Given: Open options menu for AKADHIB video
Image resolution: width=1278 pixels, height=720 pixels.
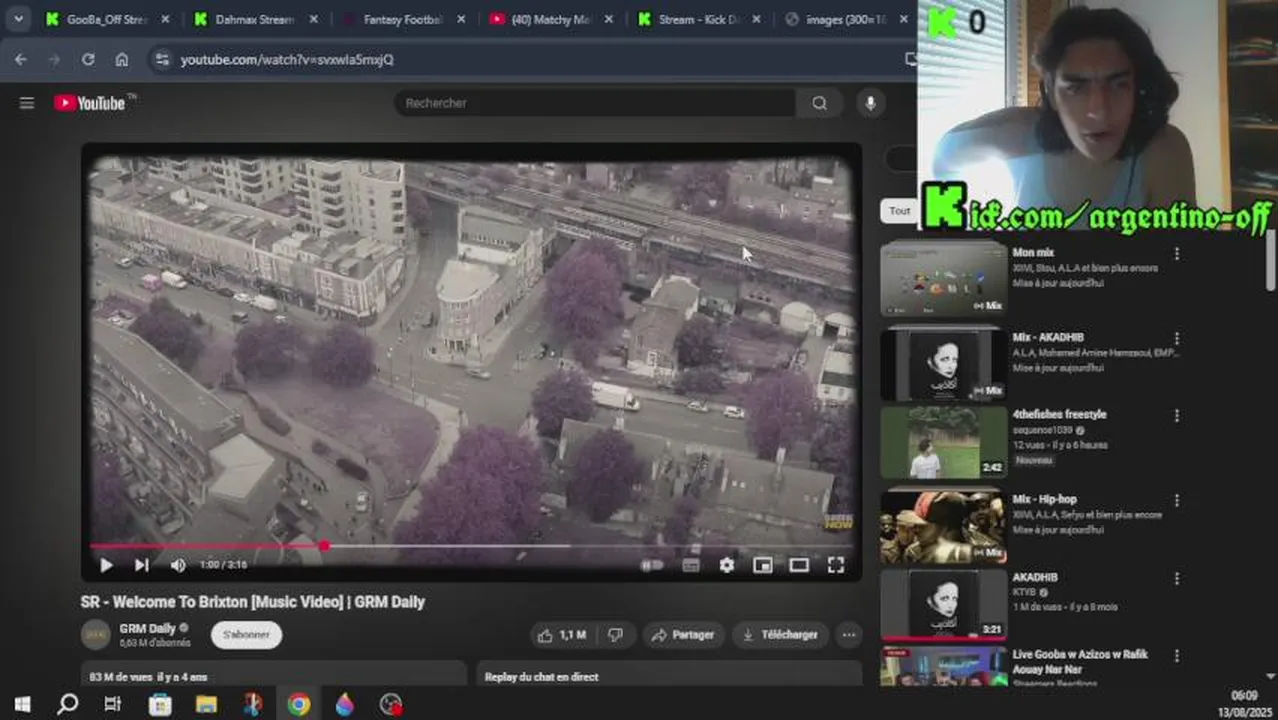Looking at the screenshot, I should pyautogui.click(x=1177, y=579).
